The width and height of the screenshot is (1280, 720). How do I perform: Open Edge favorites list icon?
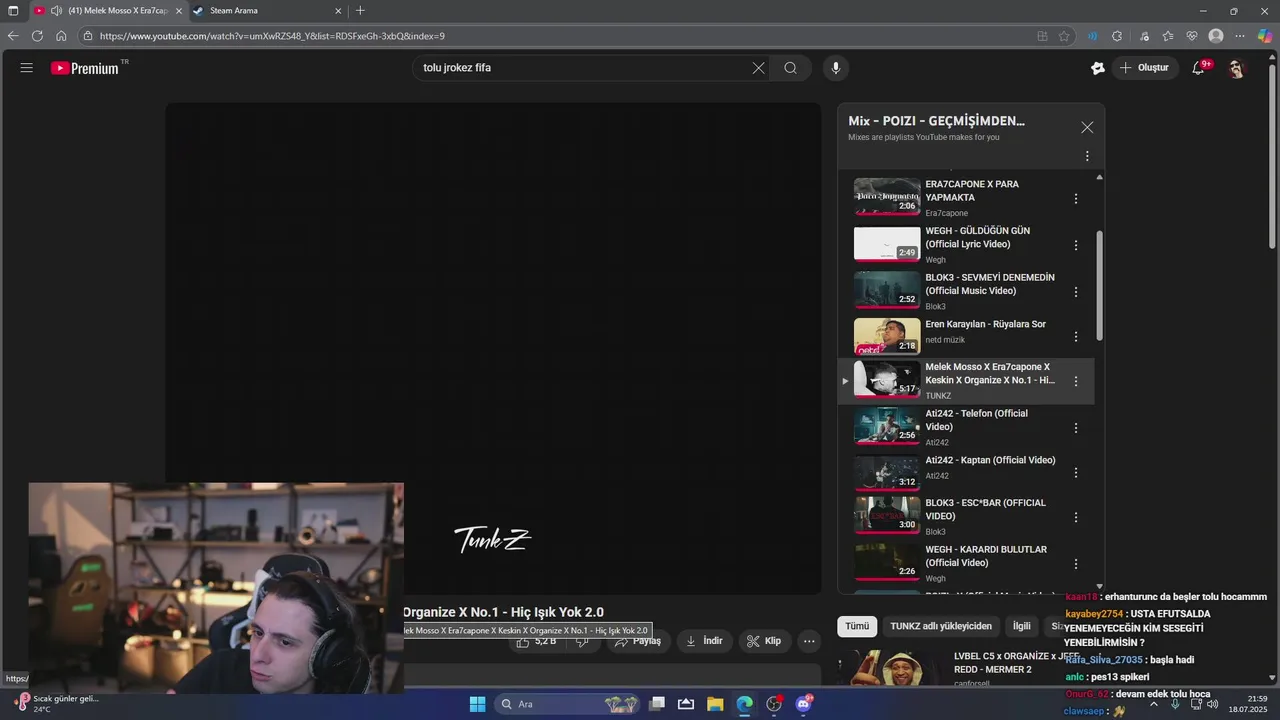pos(1168,36)
